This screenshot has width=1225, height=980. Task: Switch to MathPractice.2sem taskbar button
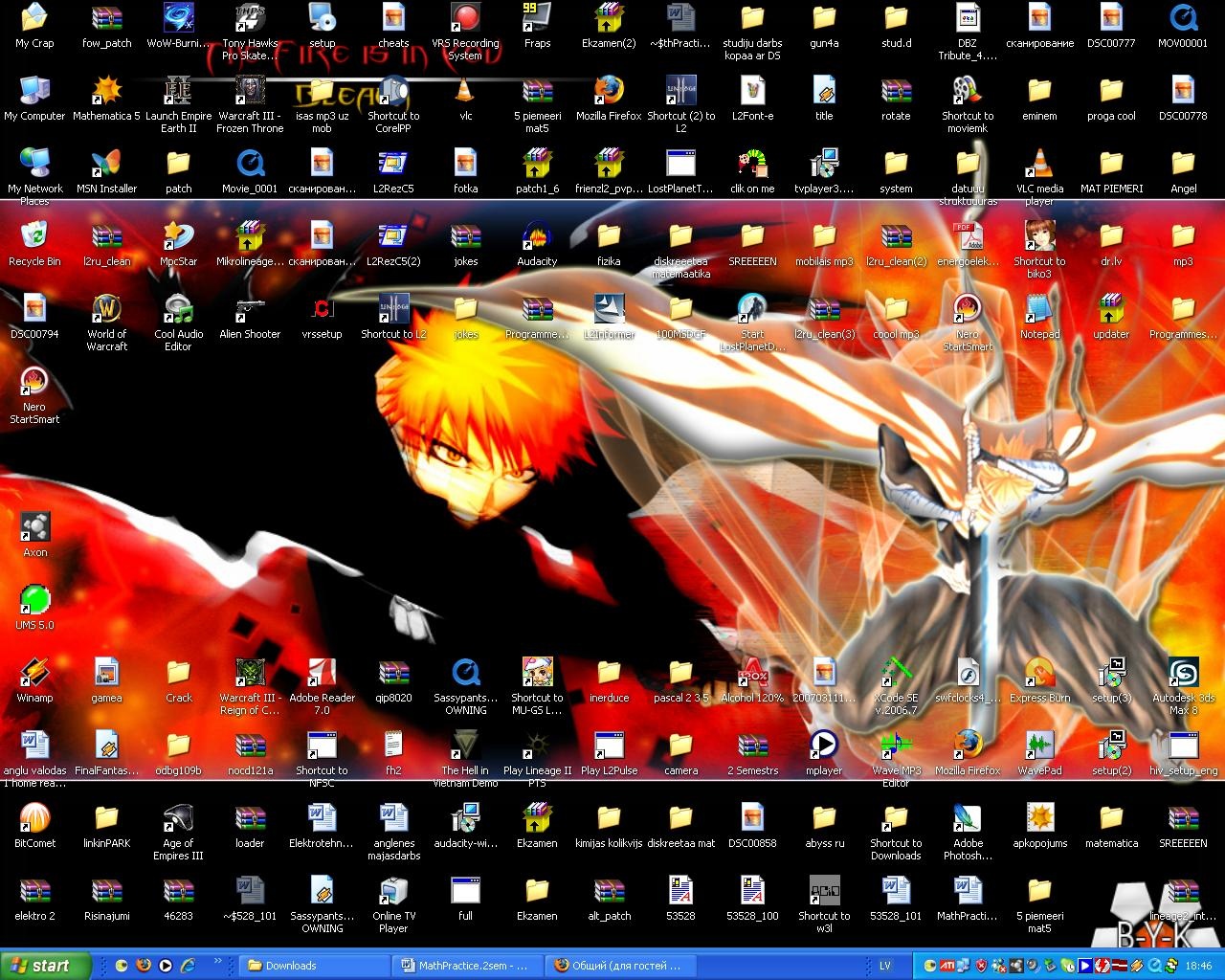[469, 966]
